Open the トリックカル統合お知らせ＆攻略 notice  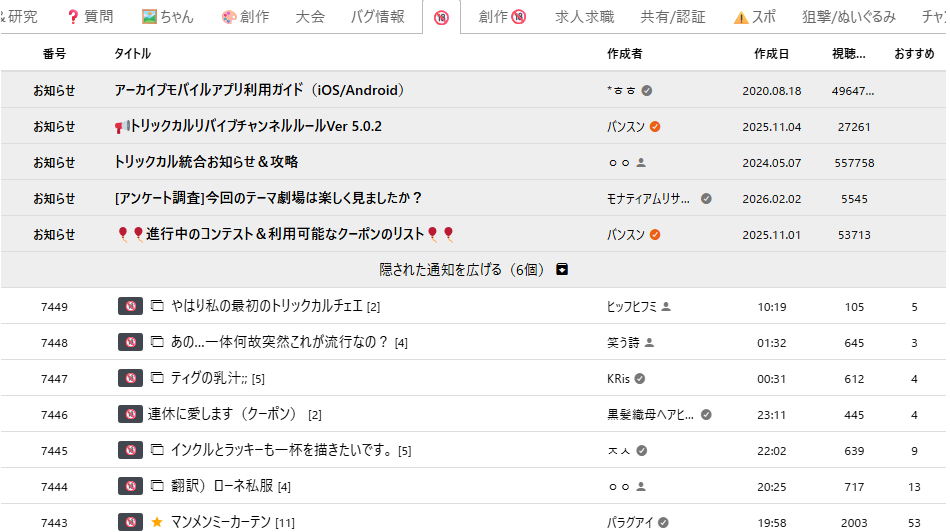coord(206,162)
